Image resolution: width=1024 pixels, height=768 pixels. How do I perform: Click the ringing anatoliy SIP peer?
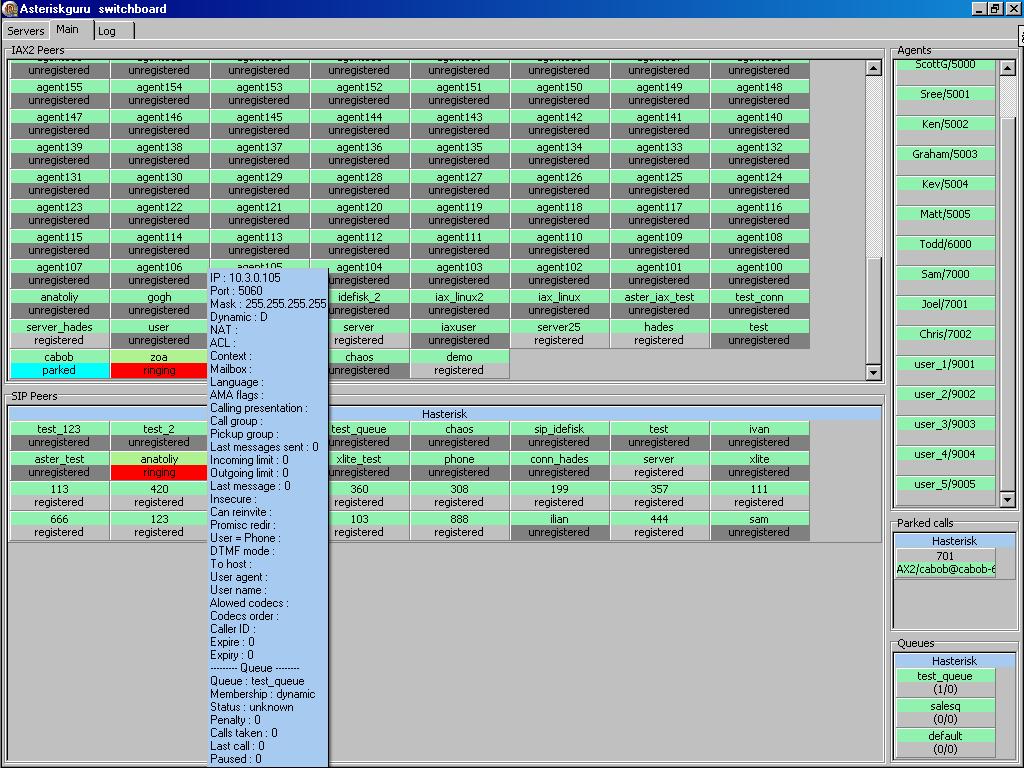(159, 465)
